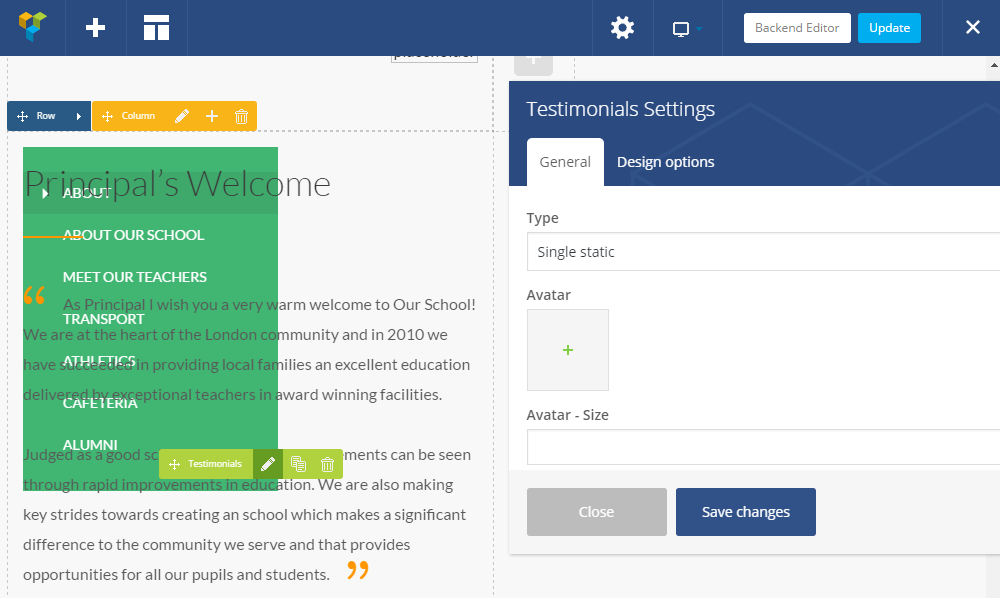This screenshot has height=598, width=1000.
Task: Clone the Testimonials element copy icon
Action: pyautogui.click(x=297, y=463)
